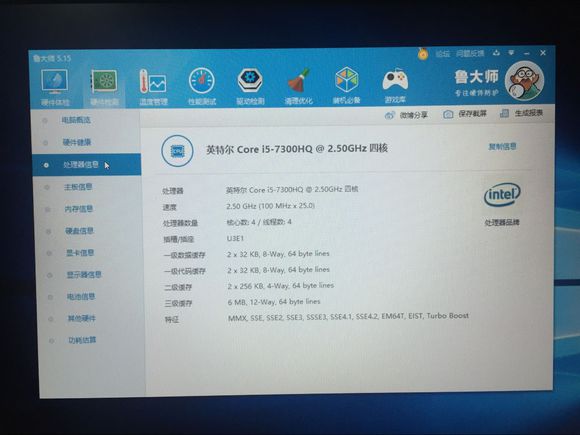Click the features list starting with MMX, SSE
The width and height of the screenshot is (580, 435).
348,317
